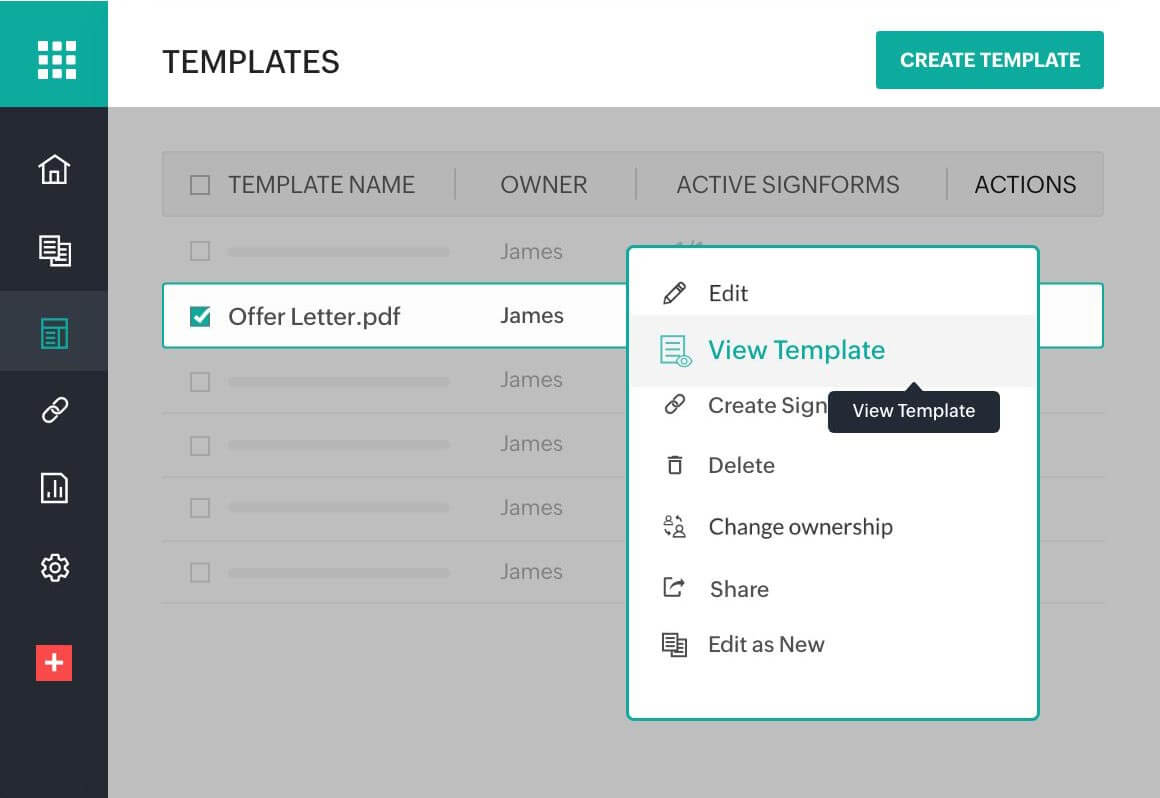Viewport: 1160px width, 798px height.
Task: Open Settings via the gear icon
Action: point(54,568)
